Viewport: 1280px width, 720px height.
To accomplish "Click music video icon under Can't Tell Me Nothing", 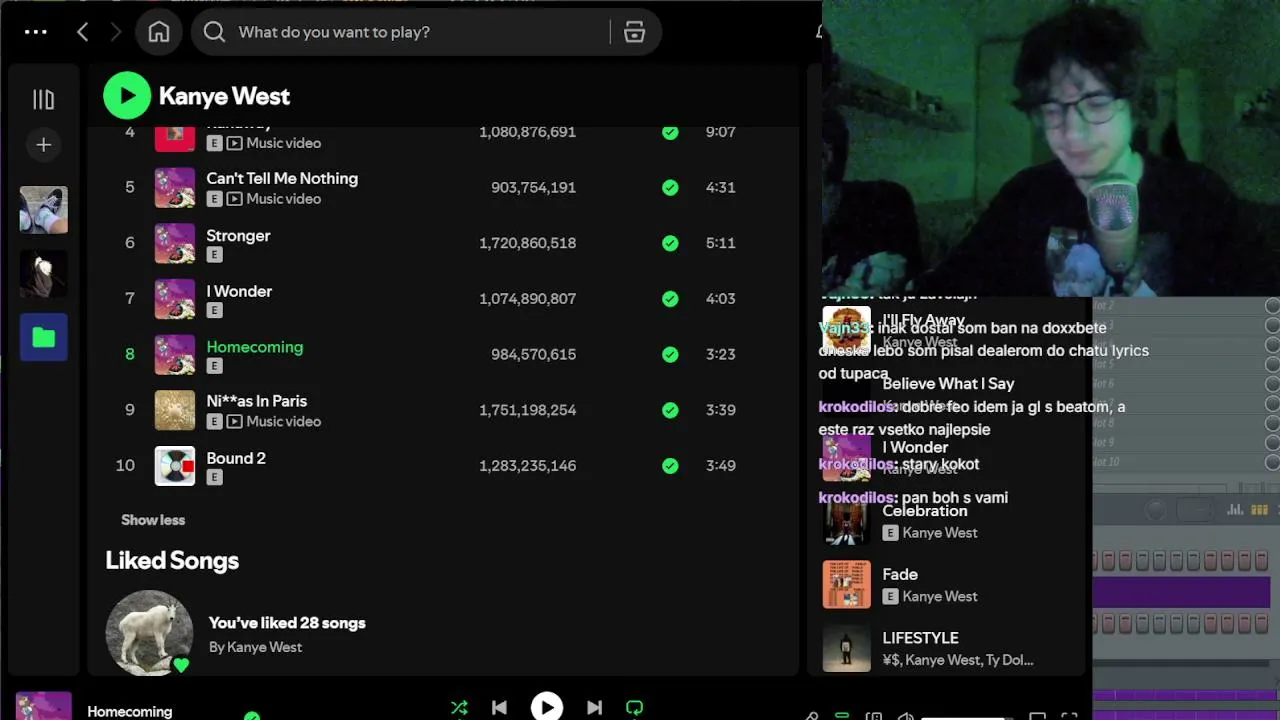I will tap(234, 199).
